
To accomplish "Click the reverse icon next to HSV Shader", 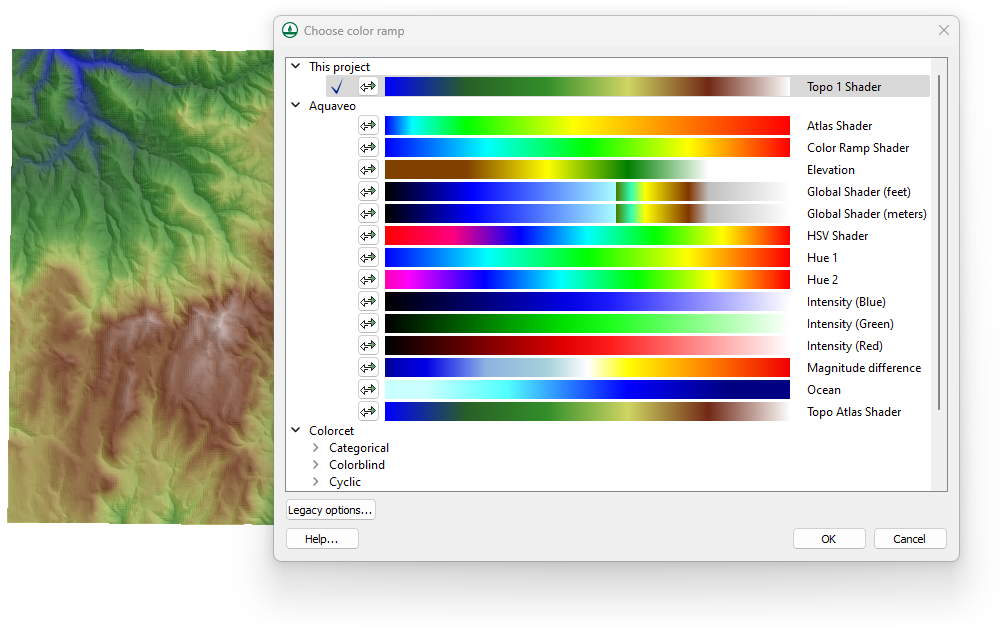I will point(368,235).
